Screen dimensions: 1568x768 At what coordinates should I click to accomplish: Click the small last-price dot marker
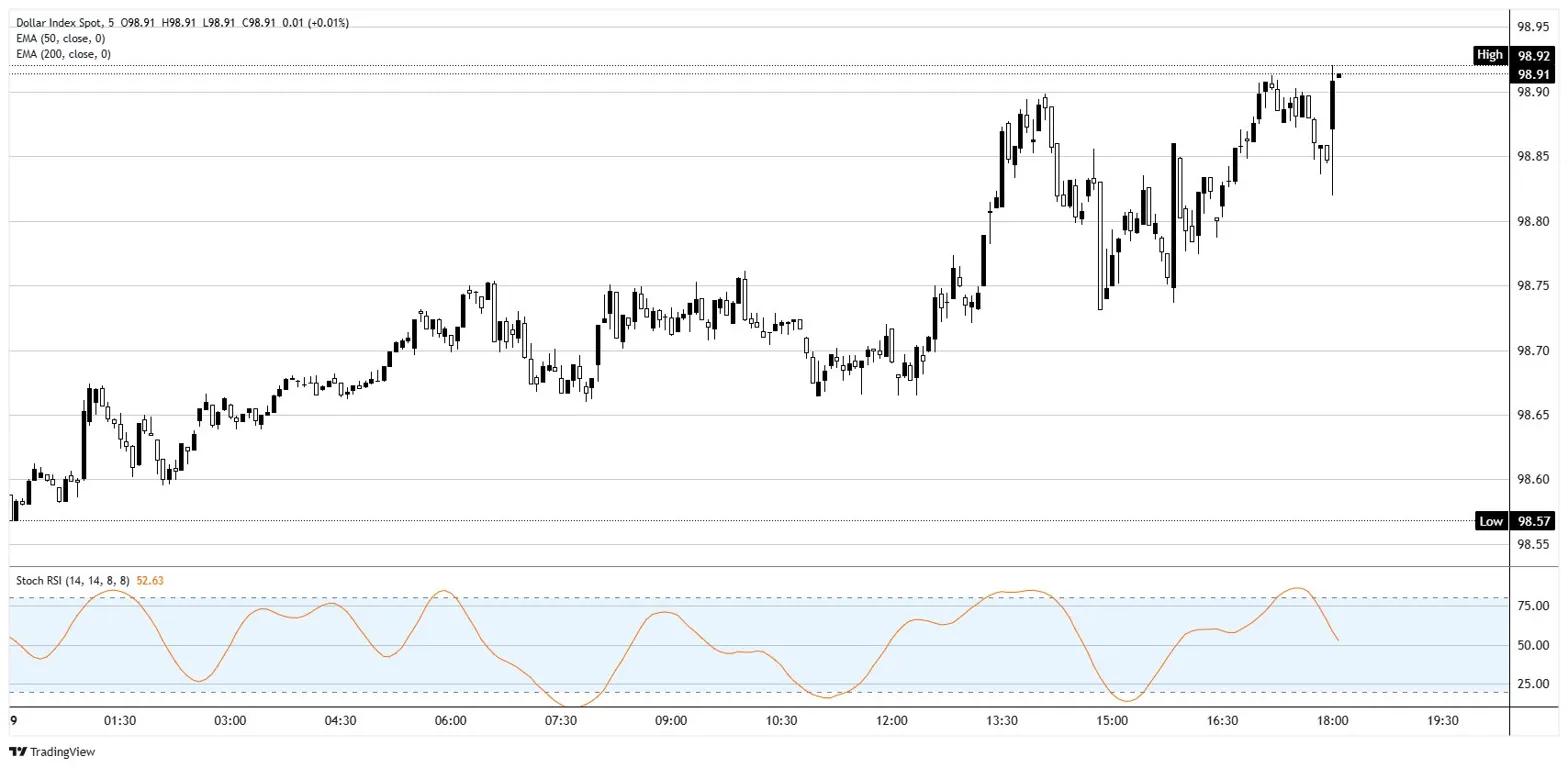point(1339,75)
